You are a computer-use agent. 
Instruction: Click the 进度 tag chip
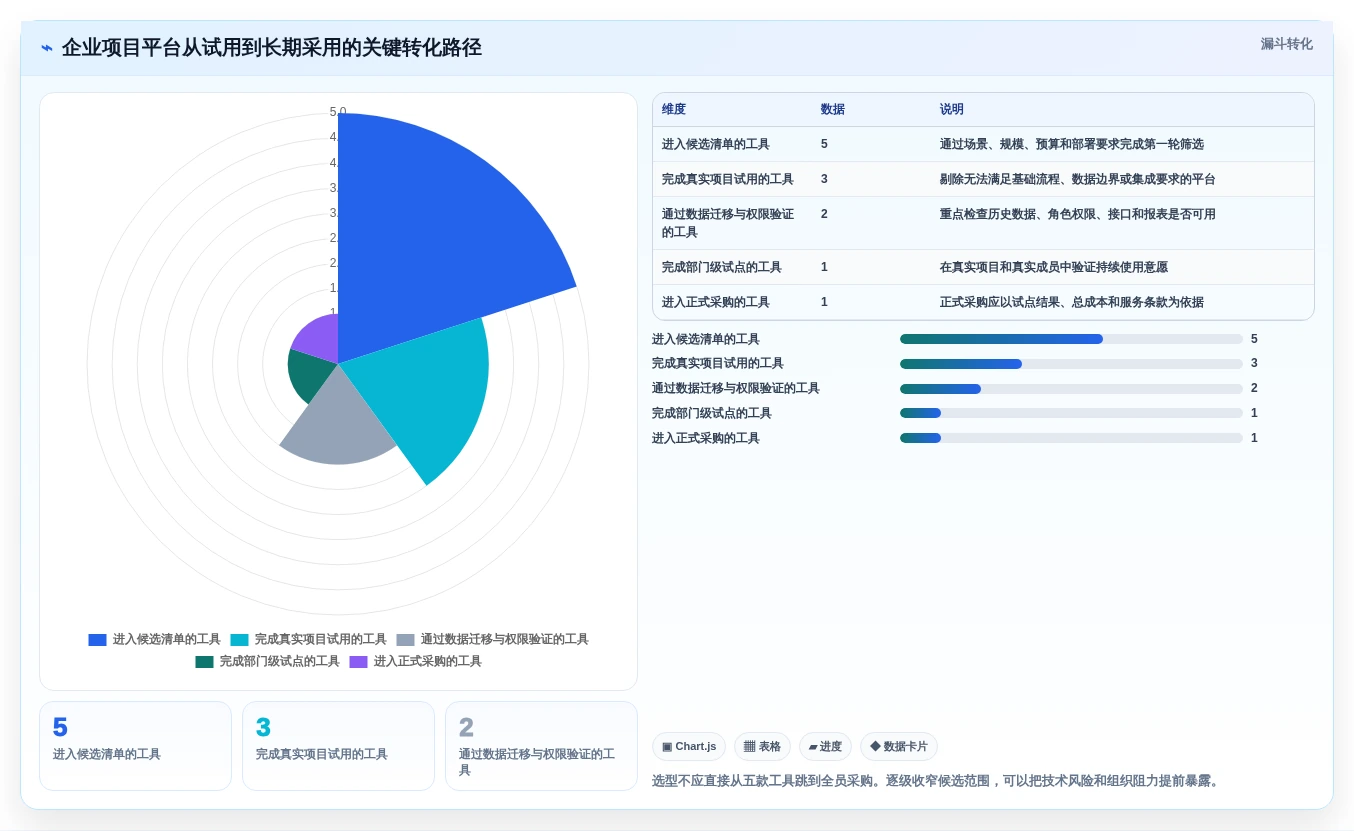825,746
